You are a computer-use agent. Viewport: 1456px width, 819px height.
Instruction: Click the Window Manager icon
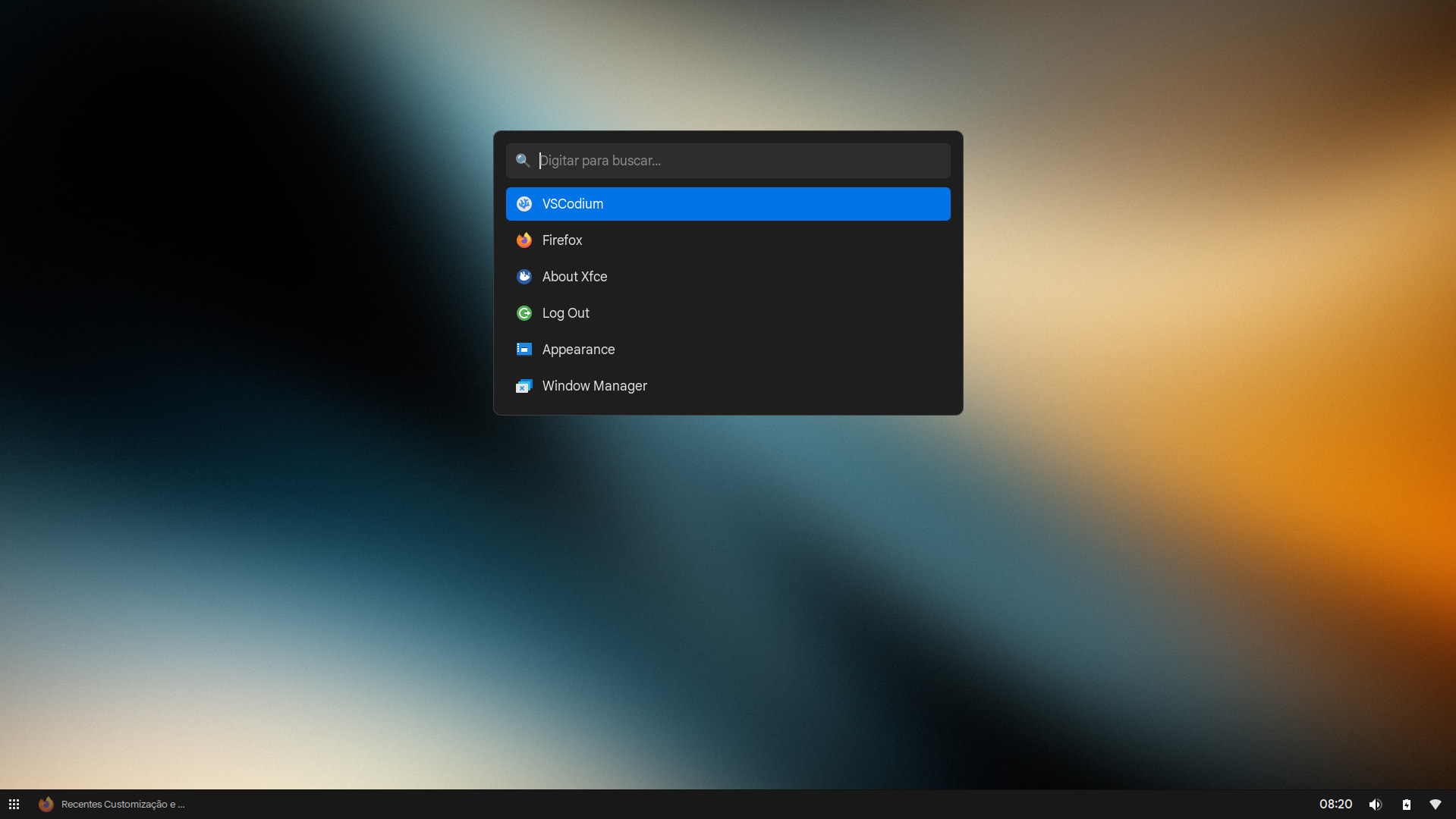point(524,386)
